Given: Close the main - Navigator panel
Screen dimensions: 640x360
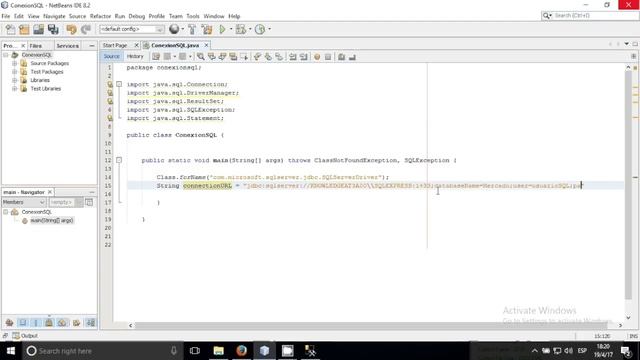Looking at the screenshot, I should tap(50, 192).
